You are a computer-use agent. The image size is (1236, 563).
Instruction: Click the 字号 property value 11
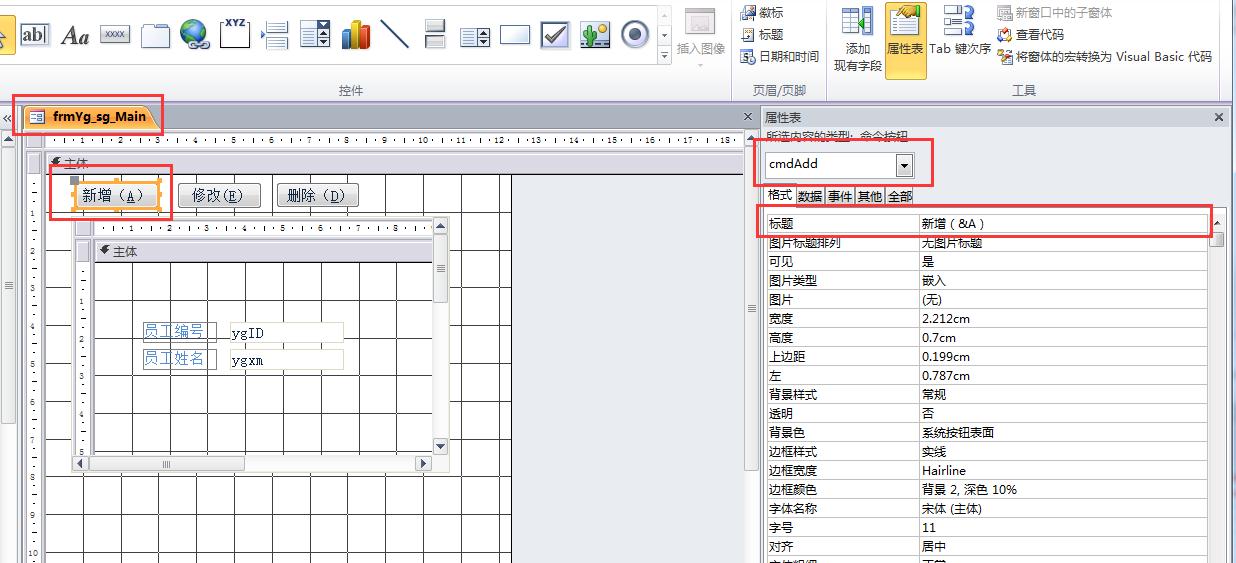(x=1063, y=528)
